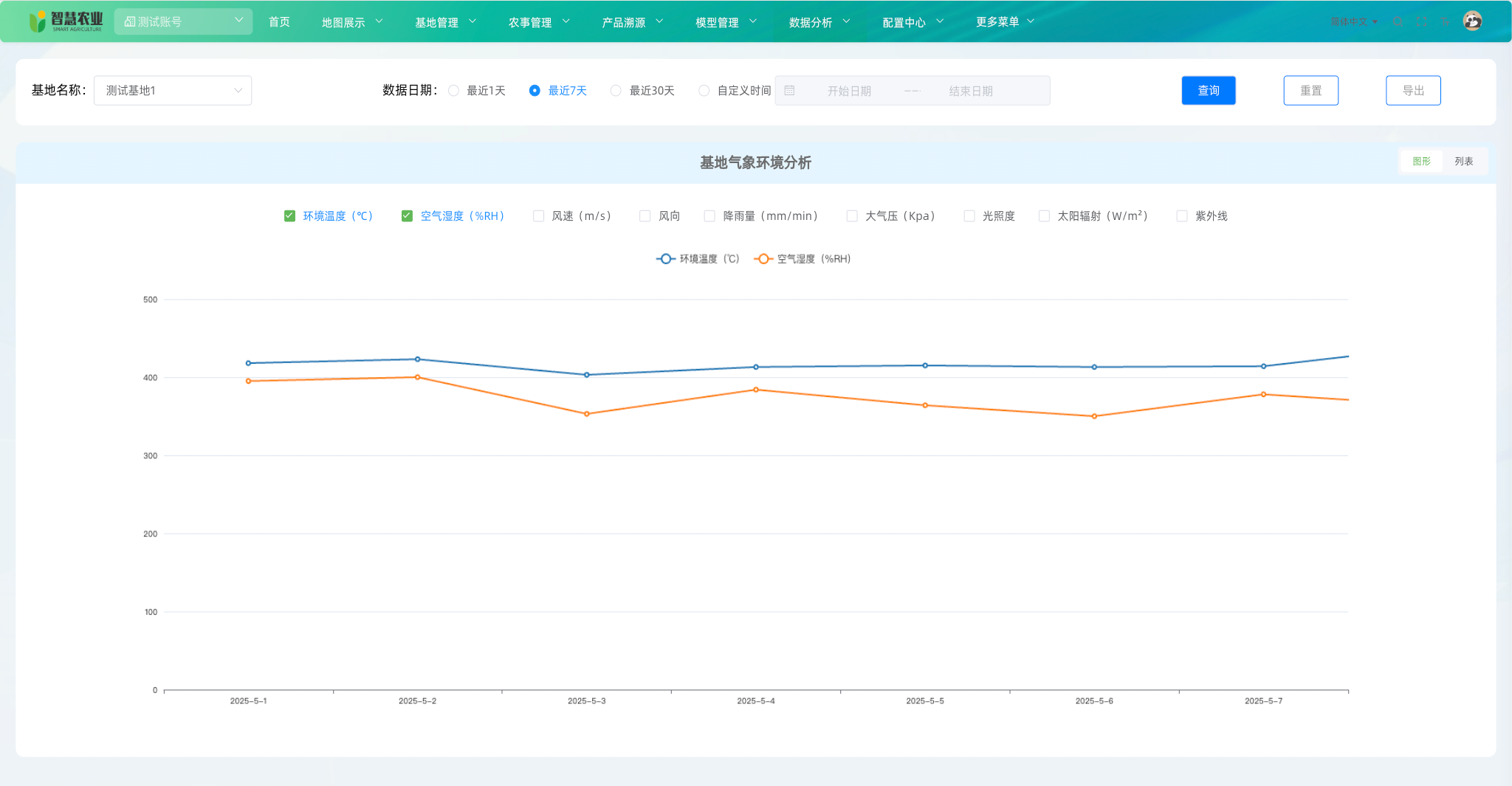Click the 2025-5-3 humidity data point
This screenshot has height=786, width=1512.
pyautogui.click(x=587, y=414)
